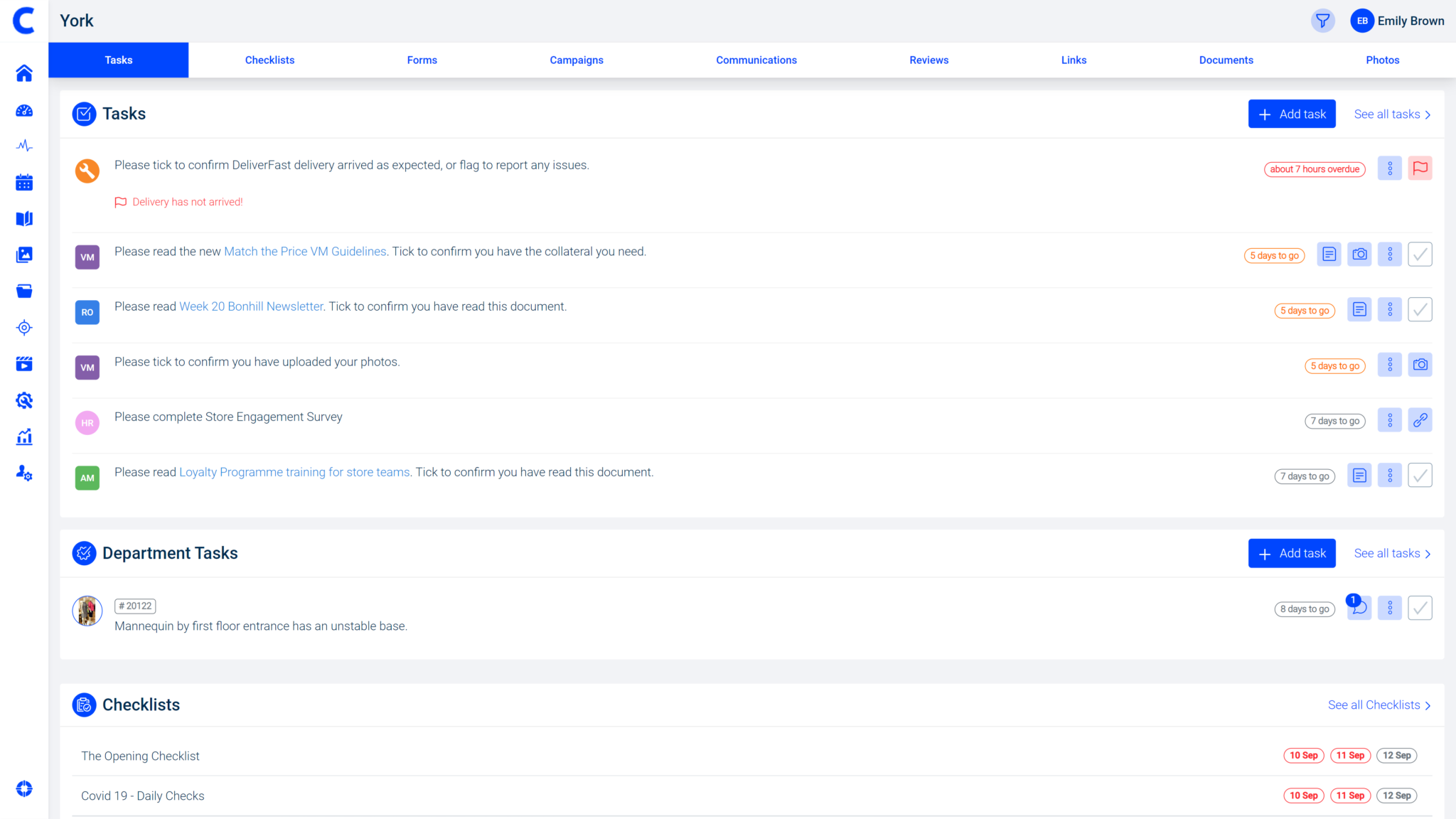Open the calendar icon in sidebar
Viewport: 1456px width, 819px height.
[24, 183]
